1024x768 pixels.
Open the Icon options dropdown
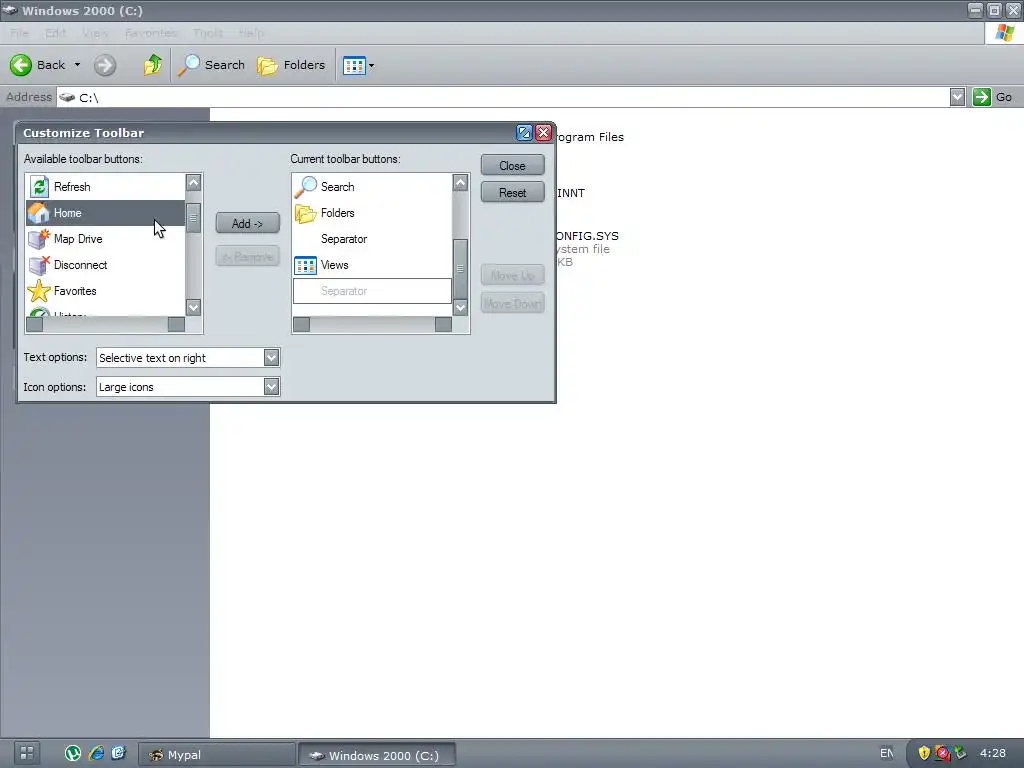[271, 387]
